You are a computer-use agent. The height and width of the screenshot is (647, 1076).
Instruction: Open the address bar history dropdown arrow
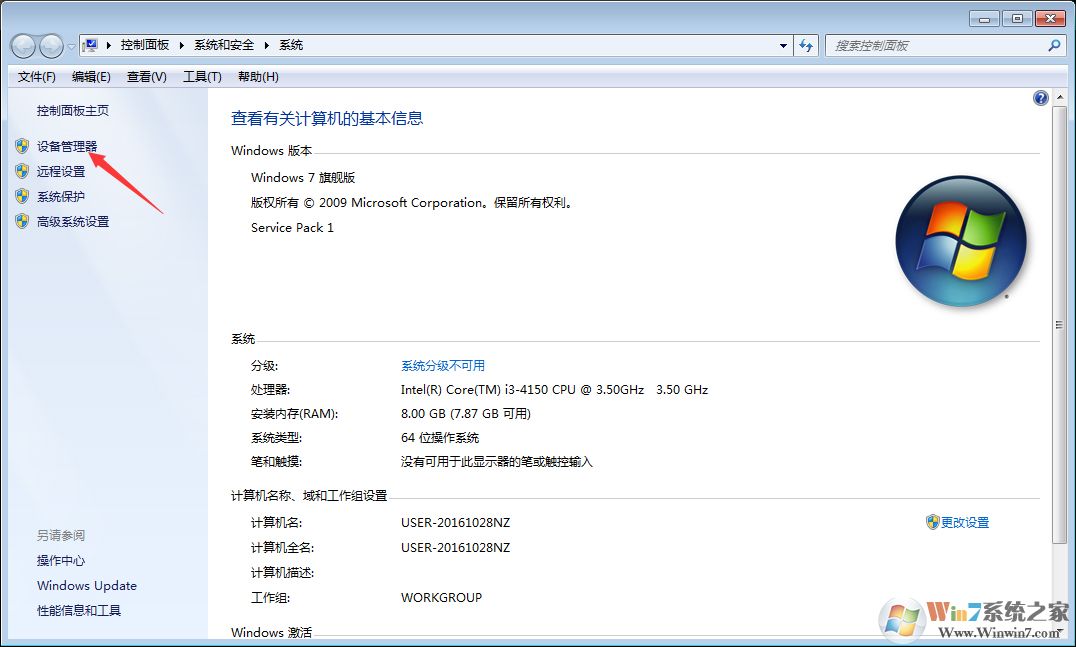[783, 45]
